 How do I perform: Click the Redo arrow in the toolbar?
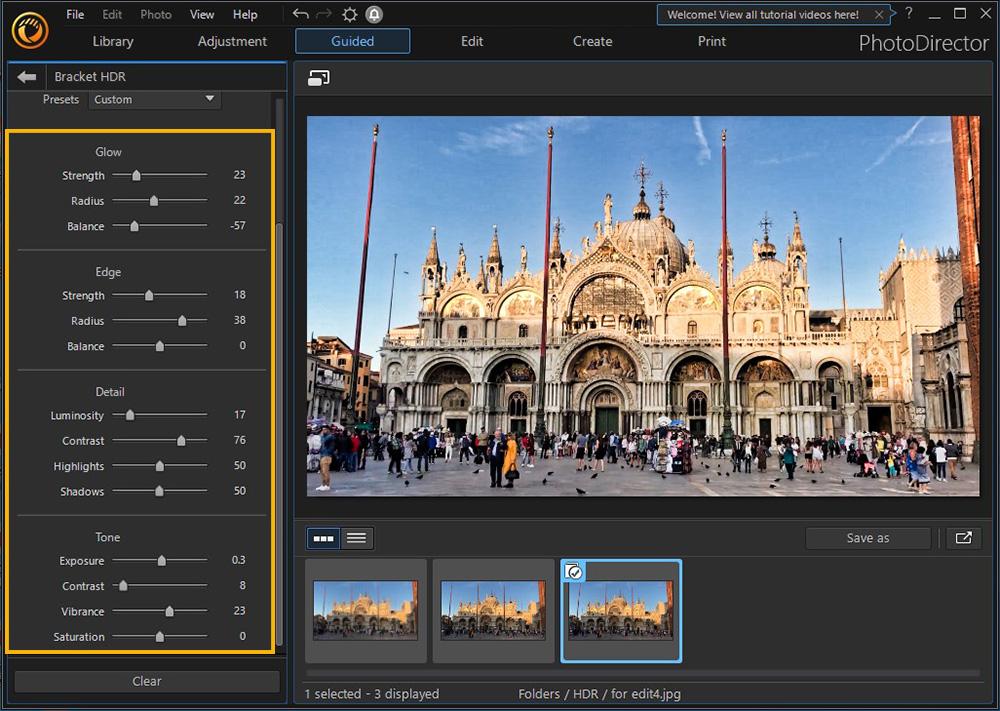click(x=322, y=14)
